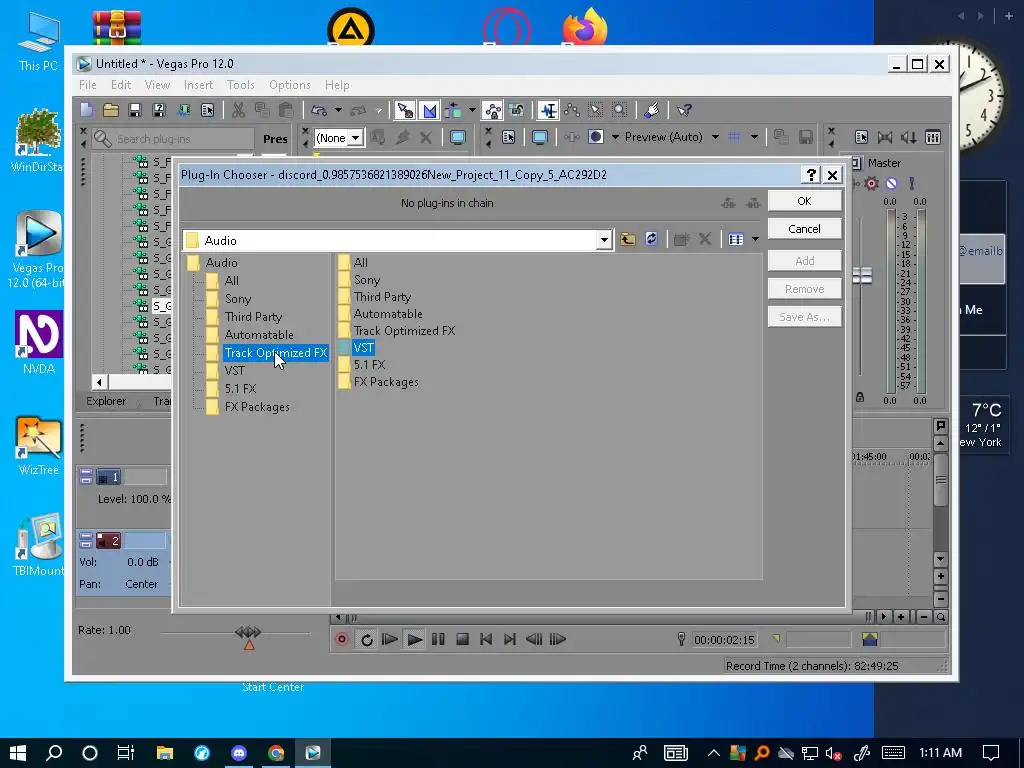Image resolution: width=1024 pixels, height=768 pixels.
Task: Click the timecode display 00:00:02:15
Action: click(x=724, y=640)
